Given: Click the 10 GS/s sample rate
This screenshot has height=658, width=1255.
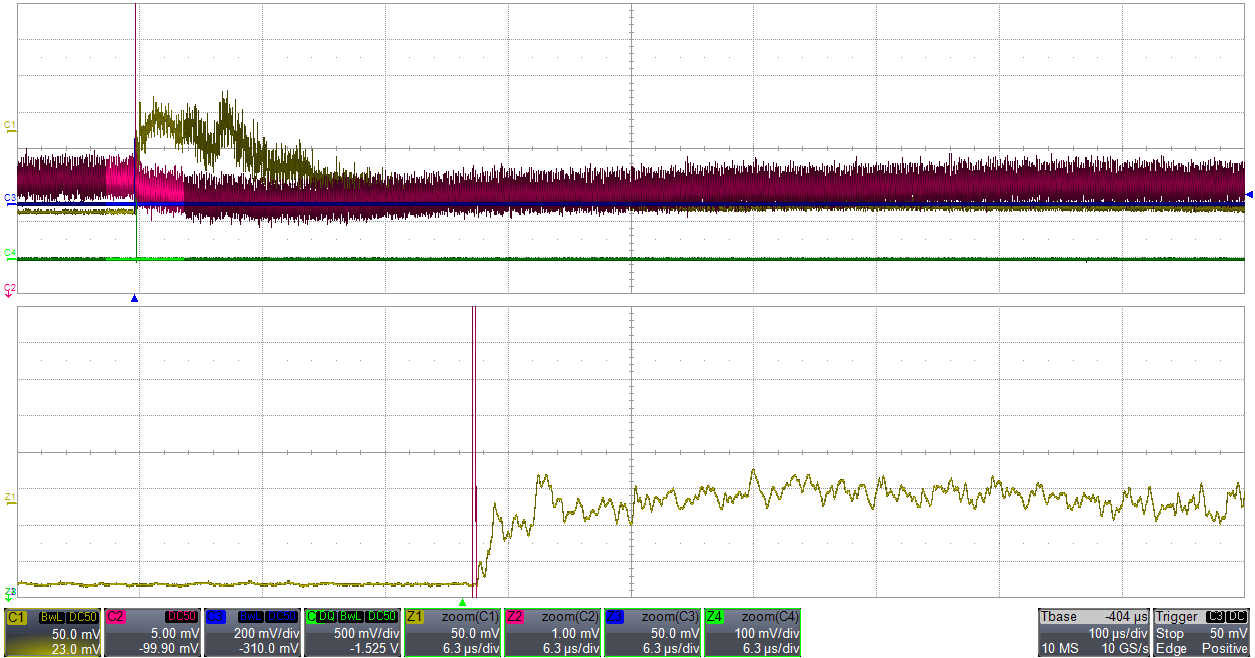Looking at the screenshot, I should pyautogui.click(x=1123, y=649).
